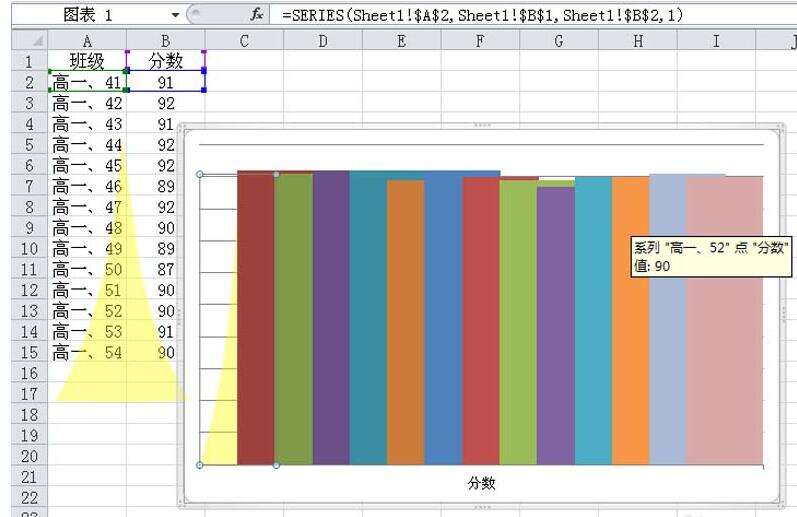Click cell B2 with value 91
The width and height of the screenshot is (797, 517).
coord(166,82)
